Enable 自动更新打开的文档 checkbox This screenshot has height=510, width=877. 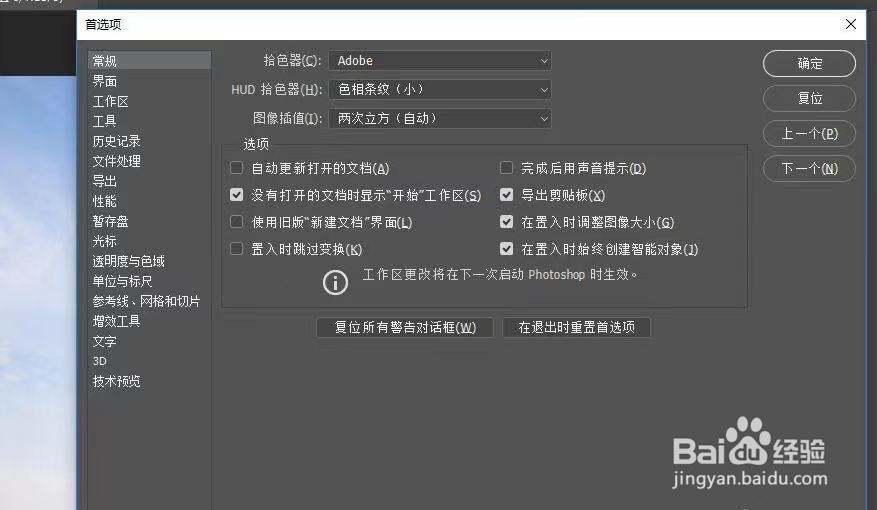tap(237, 168)
